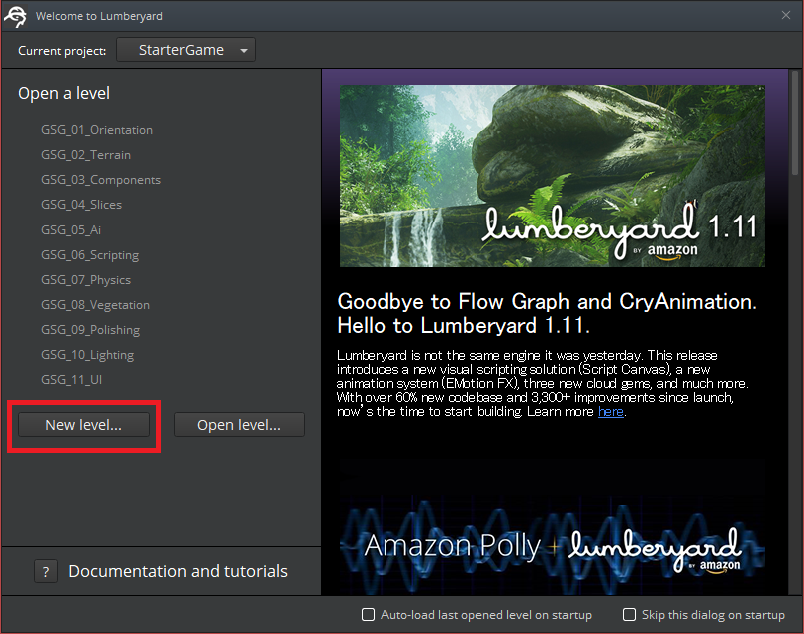This screenshot has height=634, width=804.
Task: Open level GSG_10_Lighting
Action: pyautogui.click(x=87, y=355)
